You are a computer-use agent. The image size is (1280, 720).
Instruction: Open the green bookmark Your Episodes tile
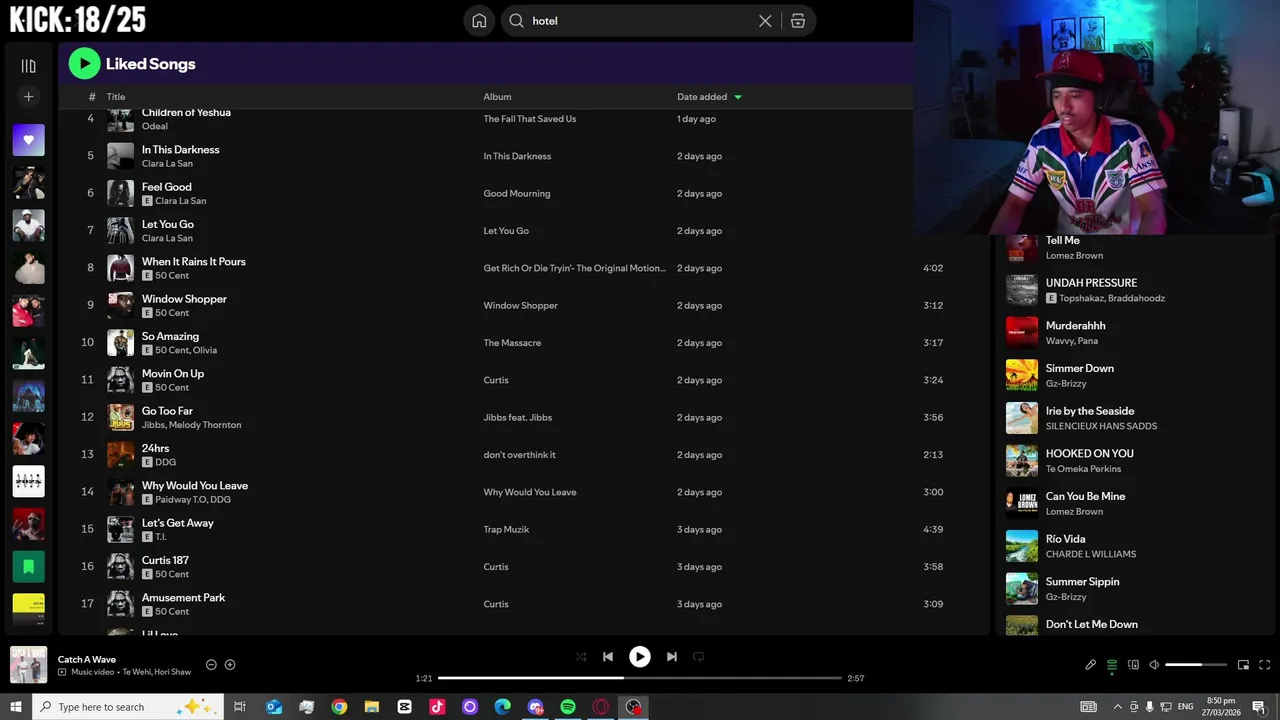click(x=28, y=567)
